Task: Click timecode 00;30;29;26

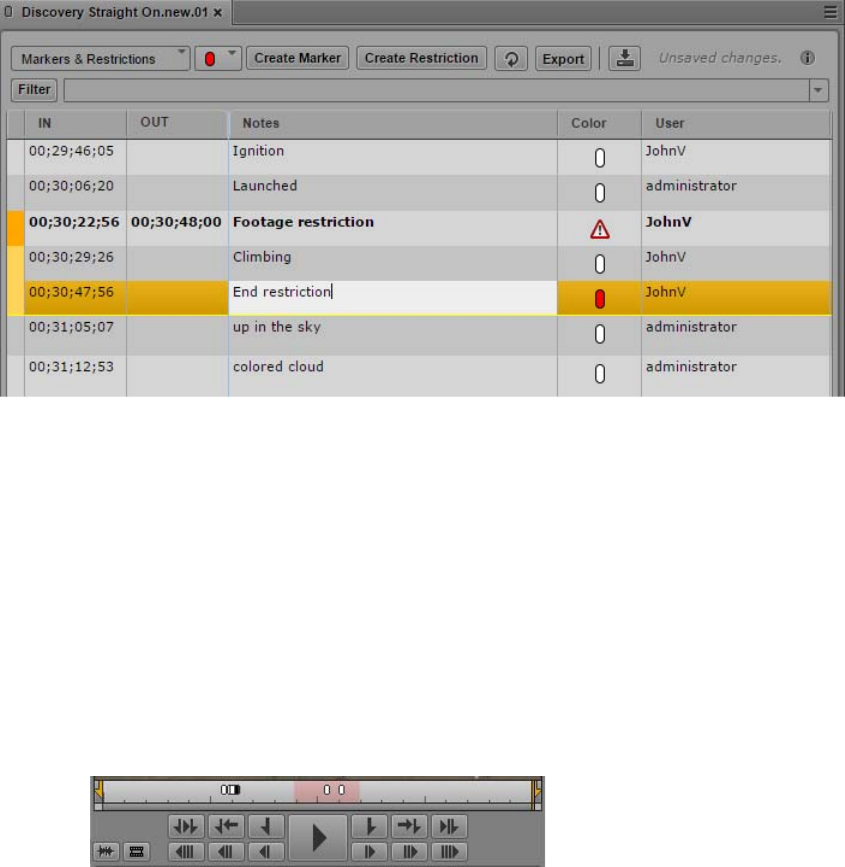Action: pos(71,257)
